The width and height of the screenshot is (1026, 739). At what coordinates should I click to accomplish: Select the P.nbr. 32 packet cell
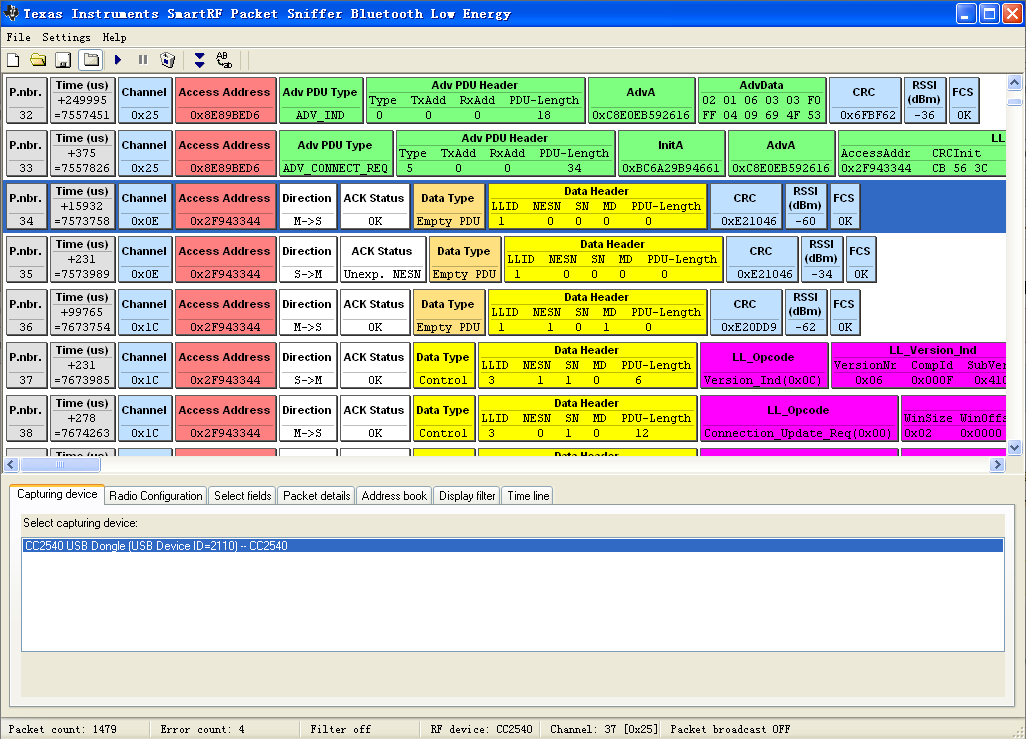click(26, 100)
